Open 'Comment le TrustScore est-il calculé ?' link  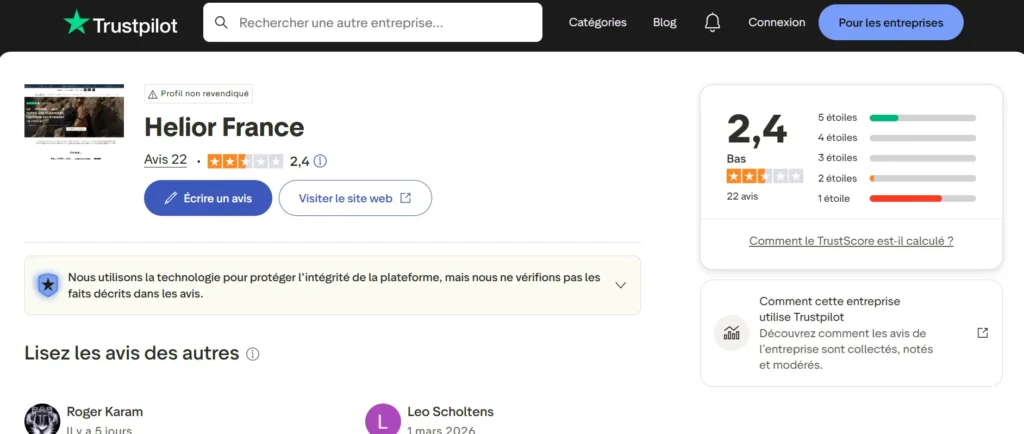point(851,241)
